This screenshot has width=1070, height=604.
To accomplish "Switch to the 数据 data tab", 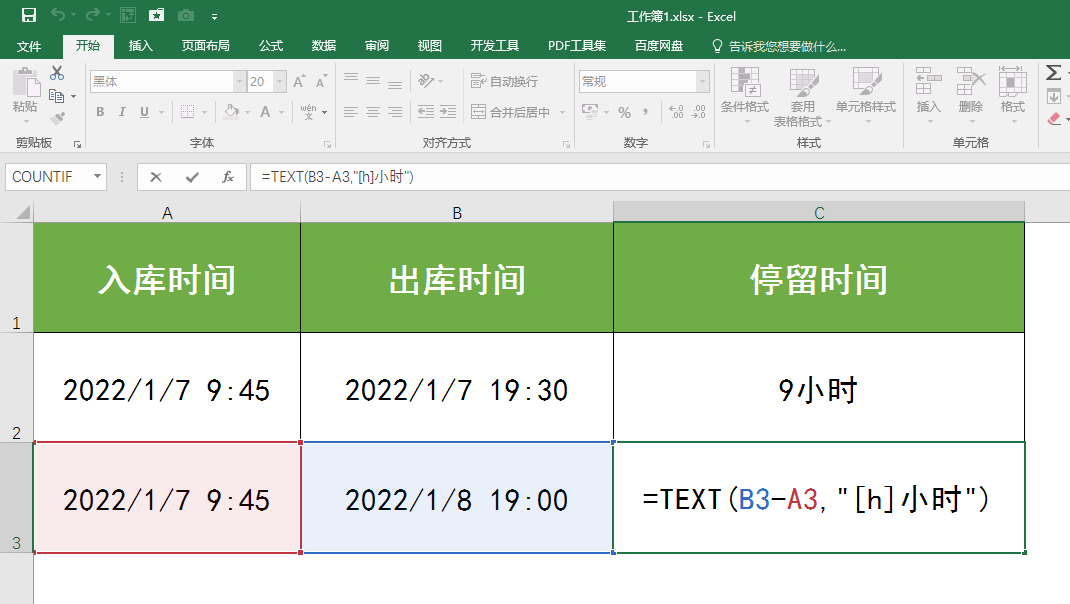I will [323, 46].
